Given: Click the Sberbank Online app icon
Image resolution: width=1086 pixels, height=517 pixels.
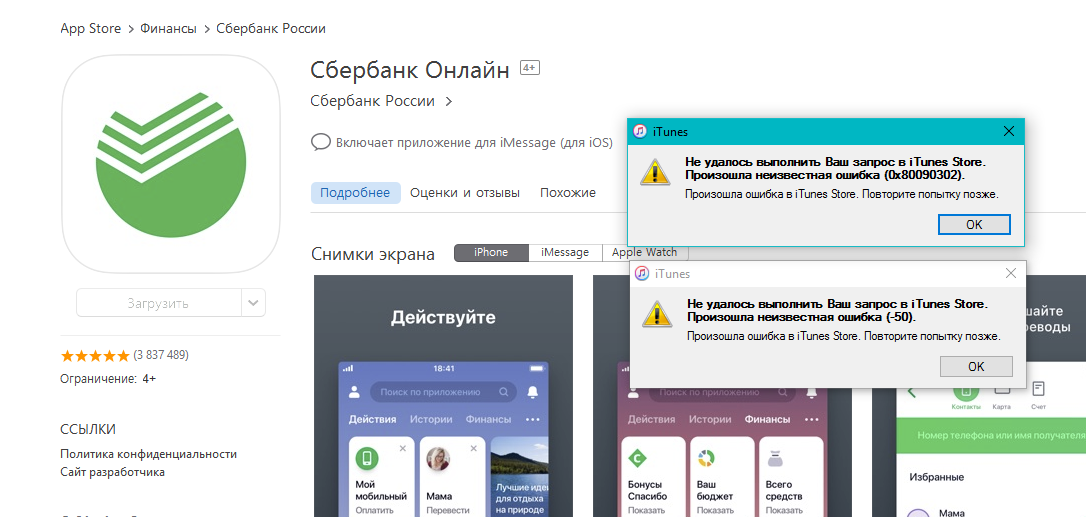Looking at the screenshot, I should pos(171,164).
